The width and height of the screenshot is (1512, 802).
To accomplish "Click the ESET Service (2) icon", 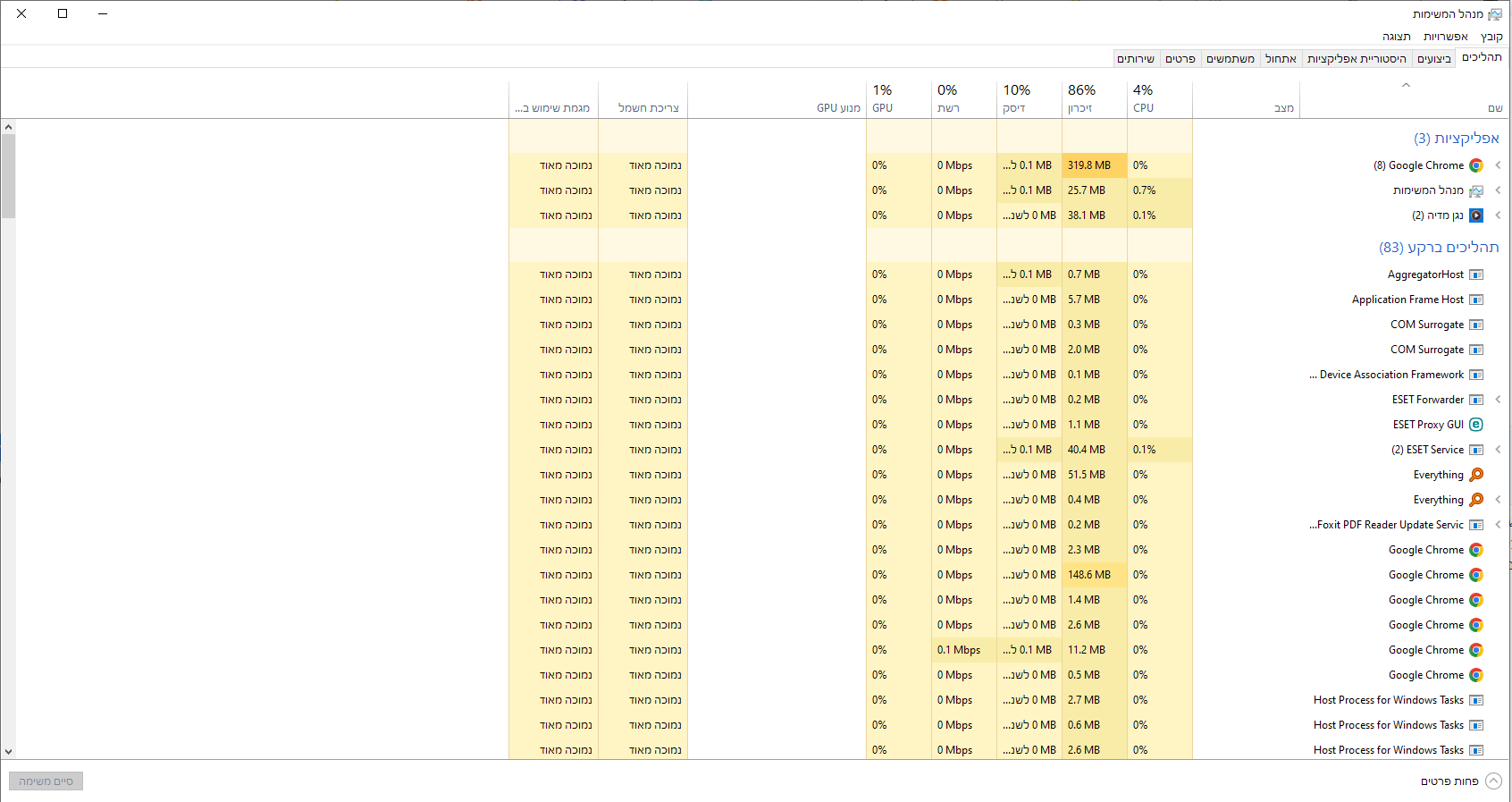I will point(1476,450).
